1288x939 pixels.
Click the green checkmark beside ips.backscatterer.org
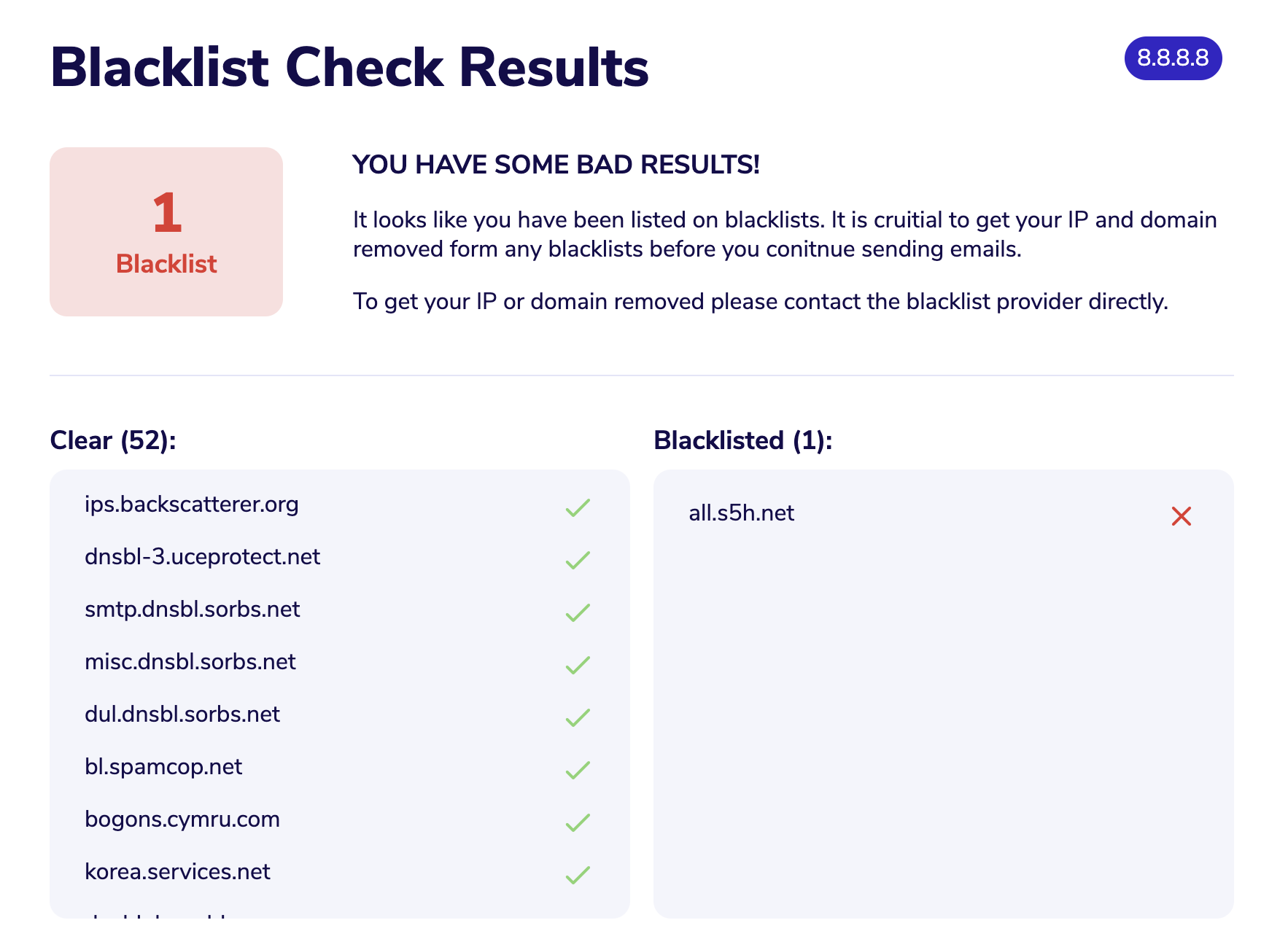(578, 508)
